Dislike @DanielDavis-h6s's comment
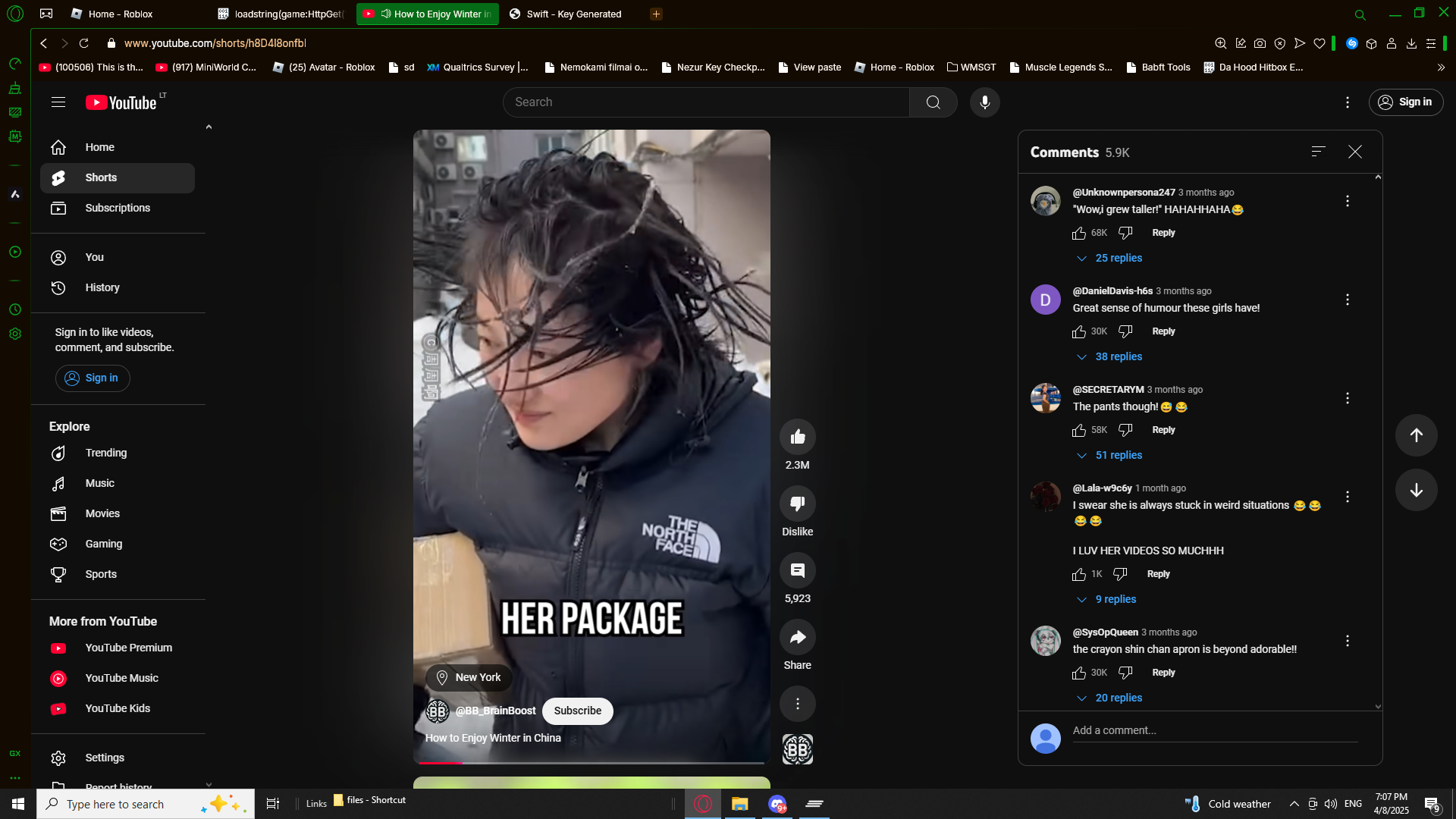The width and height of the screenshot is (1456, 819). click(1125, 331)
